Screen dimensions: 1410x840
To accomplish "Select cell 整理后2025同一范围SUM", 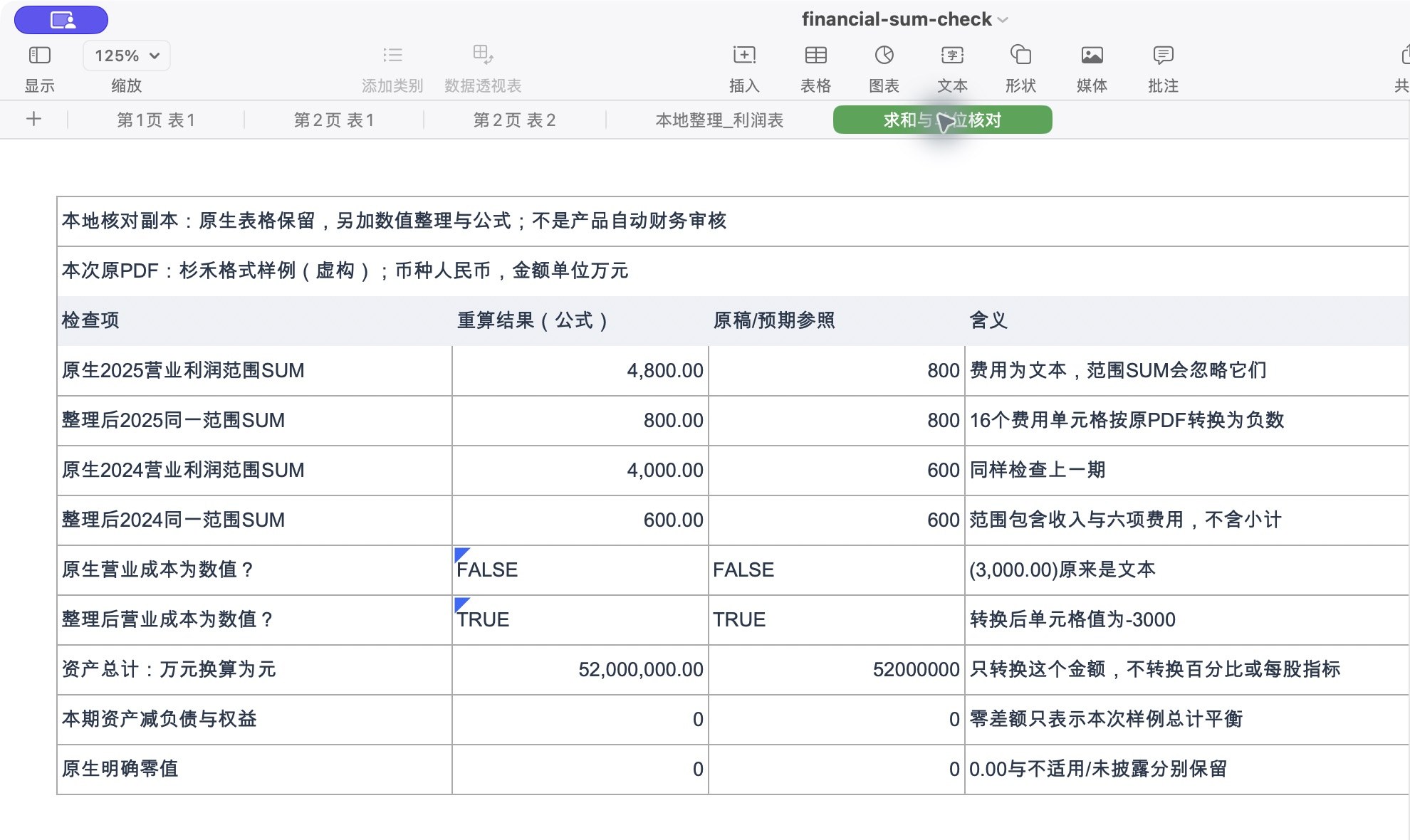I will pos(254,421).
